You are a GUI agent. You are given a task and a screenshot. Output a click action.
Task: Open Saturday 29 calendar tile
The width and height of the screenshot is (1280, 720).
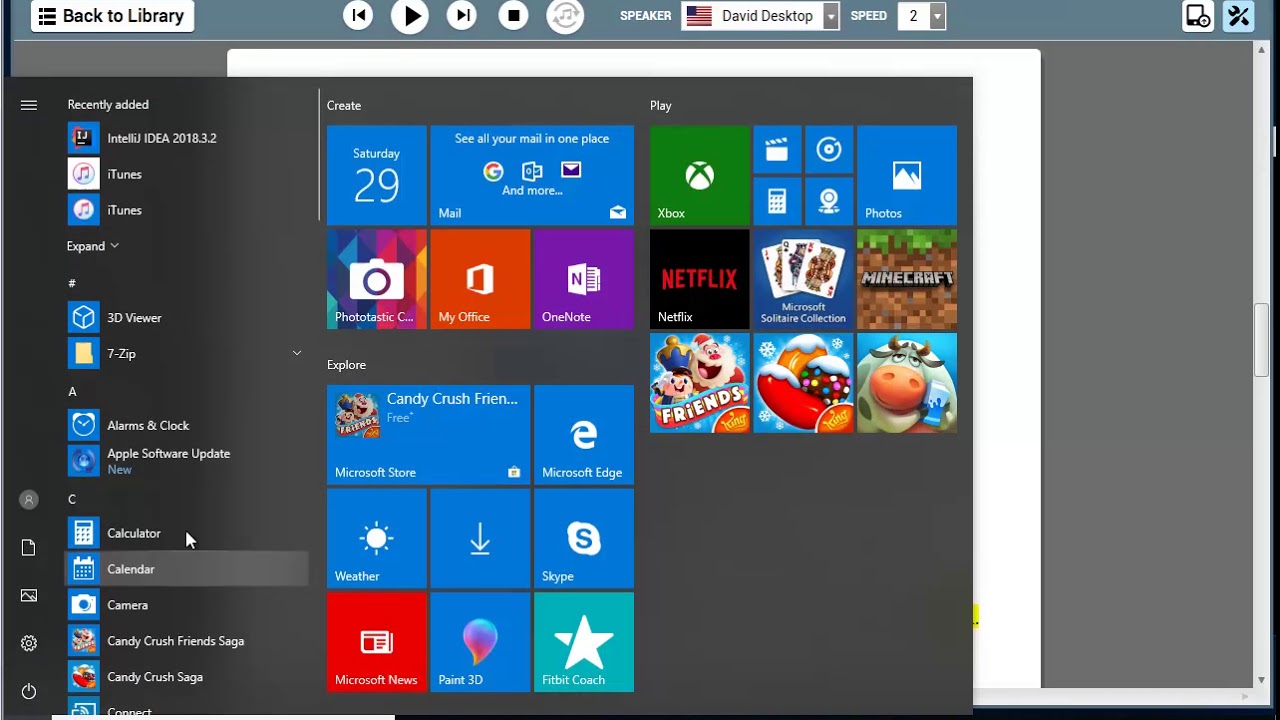[x=377, y=175]
